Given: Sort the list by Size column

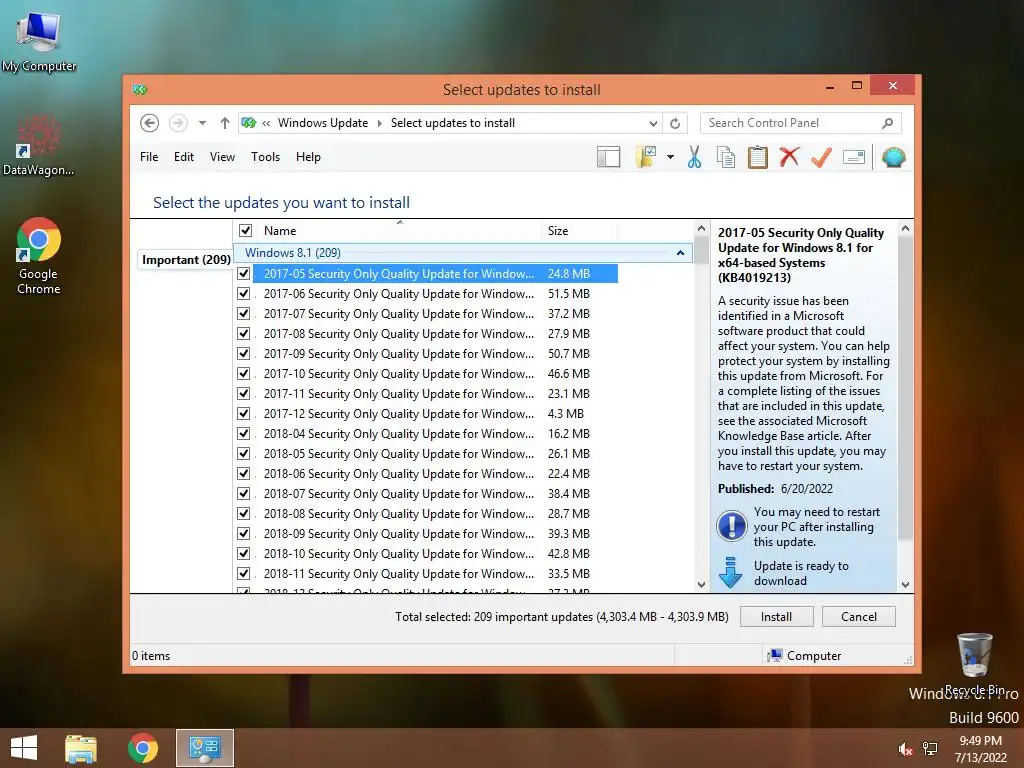Looking at the screenshot, I should click(x=579, y=231).
